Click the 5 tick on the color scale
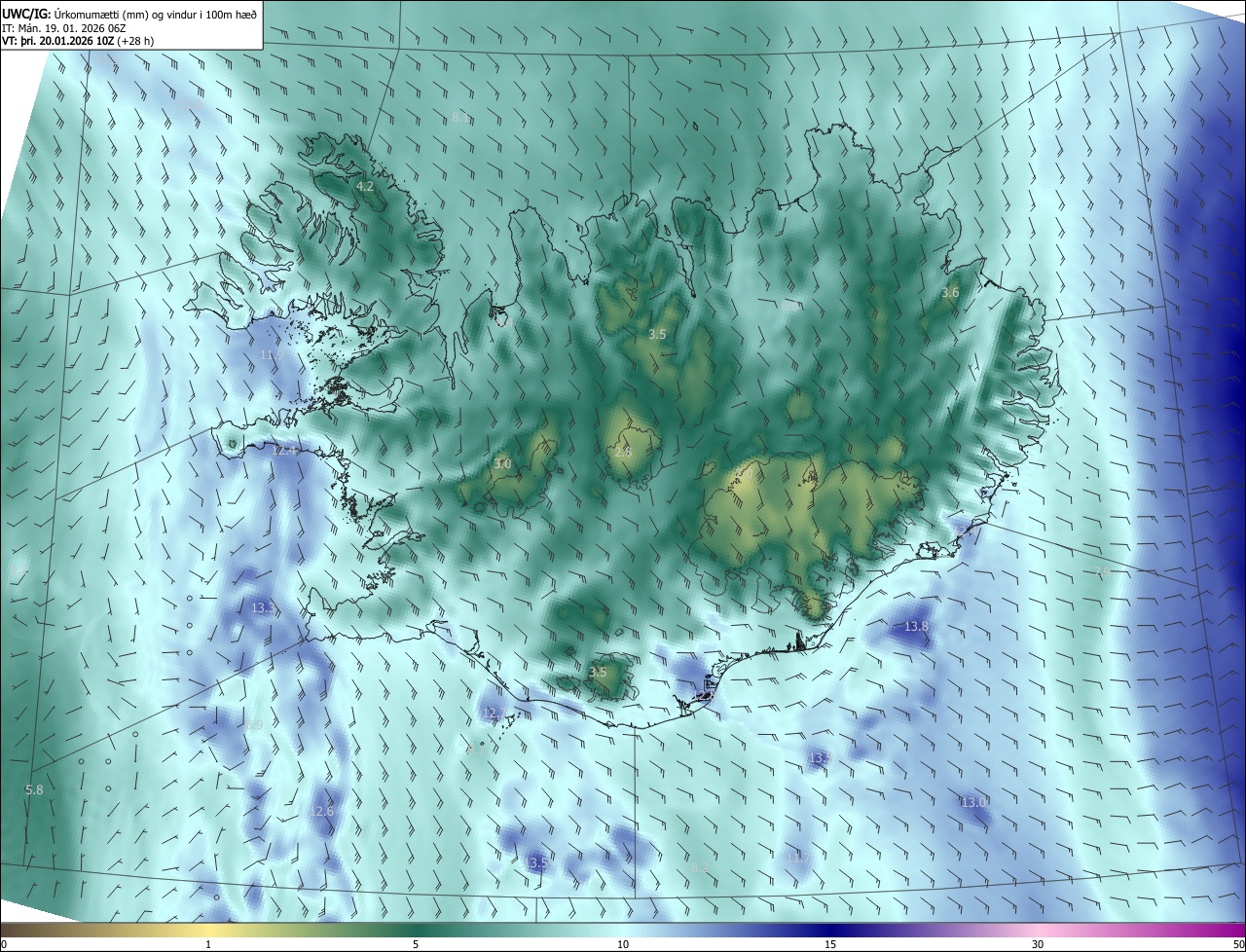 416,944
